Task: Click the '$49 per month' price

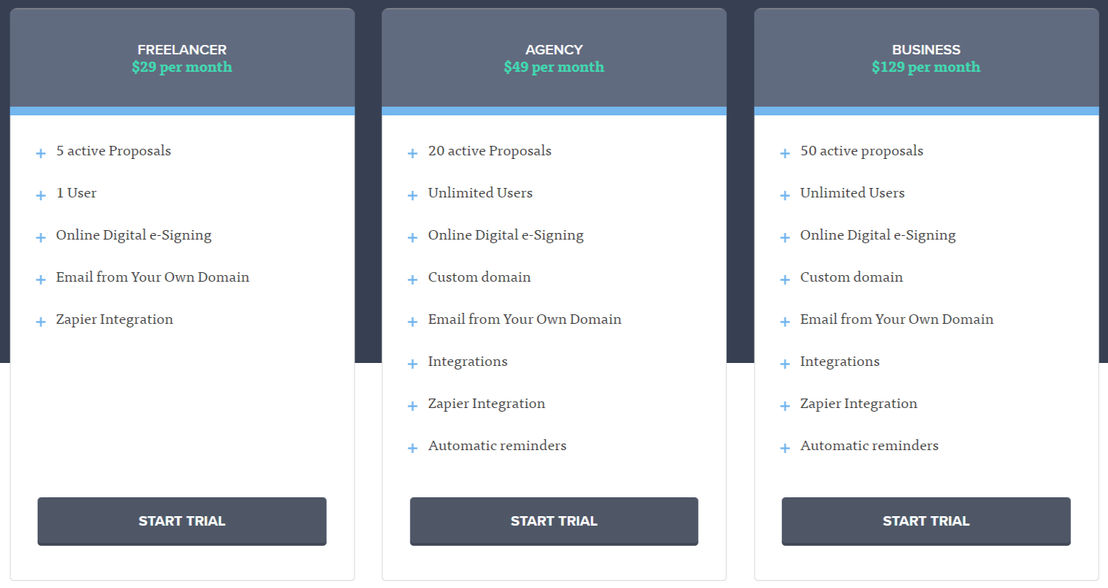Action: 554,67
